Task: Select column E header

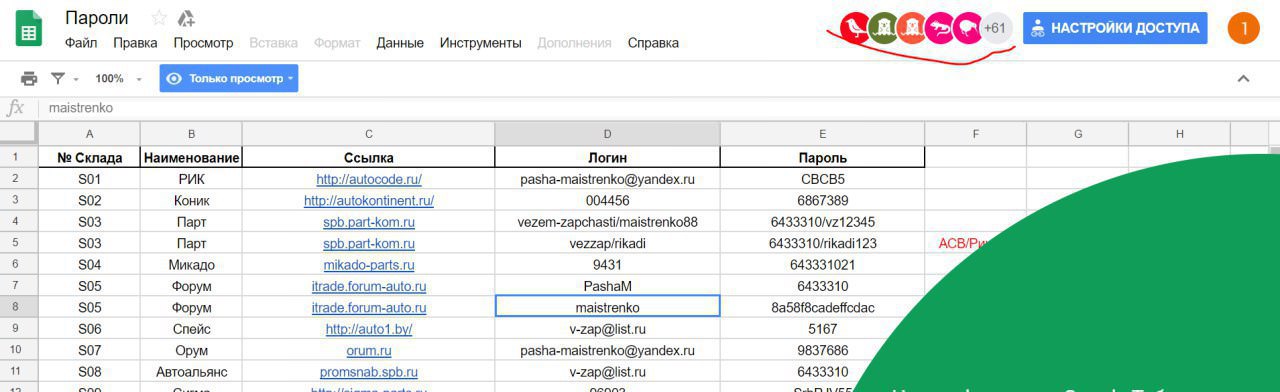Action: tap(822, 134)
